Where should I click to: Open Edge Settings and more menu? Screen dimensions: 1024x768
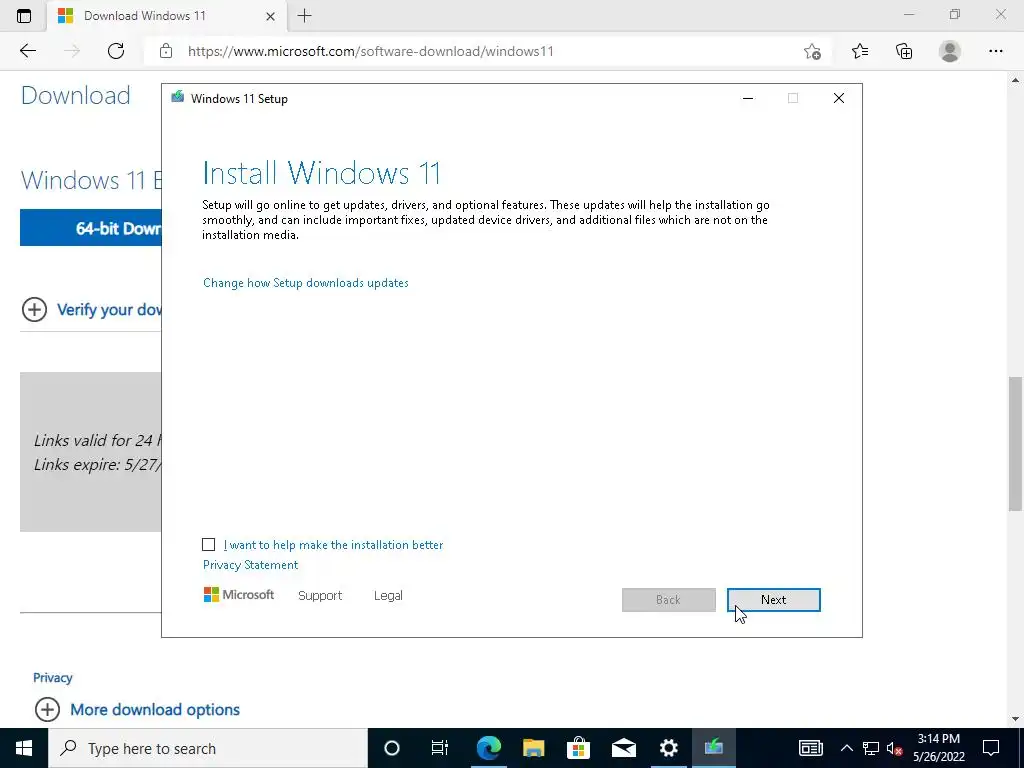click(x=995, y=51)
